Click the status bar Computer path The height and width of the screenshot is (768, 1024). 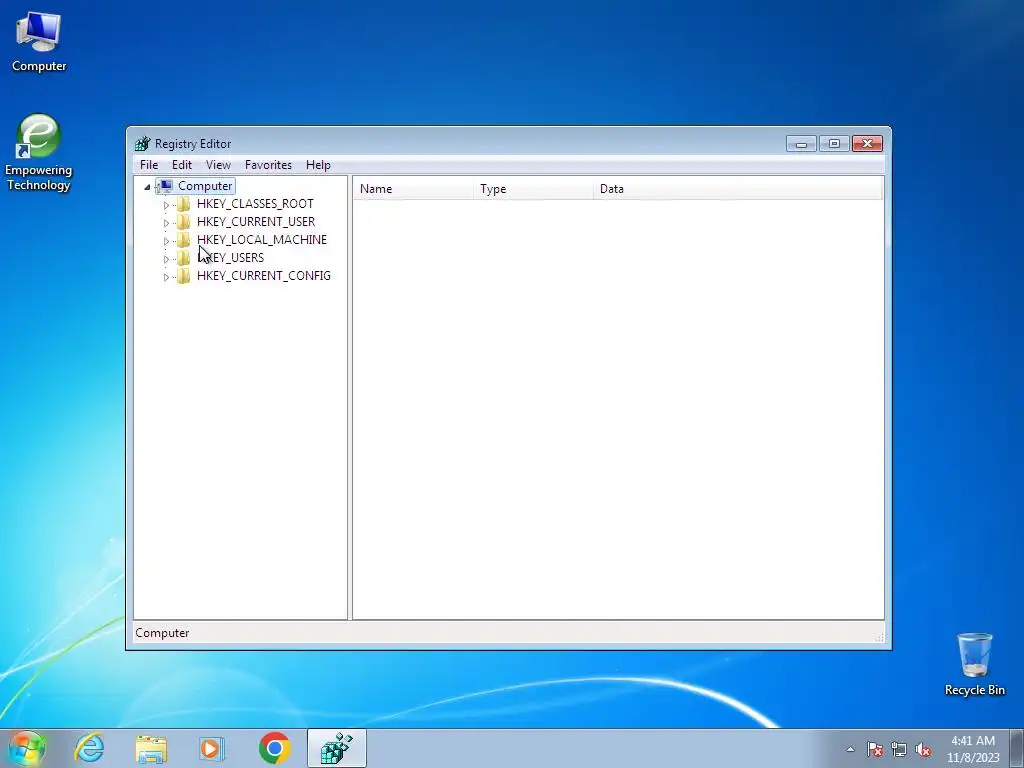[x=162, y=633]
